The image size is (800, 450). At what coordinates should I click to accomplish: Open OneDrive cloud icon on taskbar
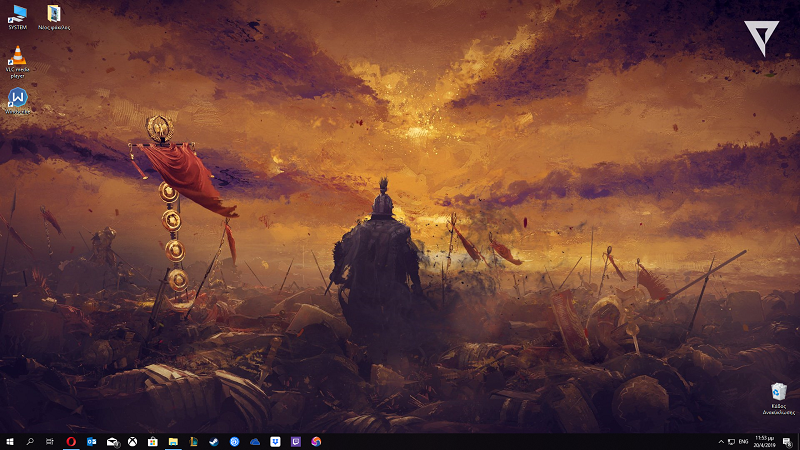point(255,442)
